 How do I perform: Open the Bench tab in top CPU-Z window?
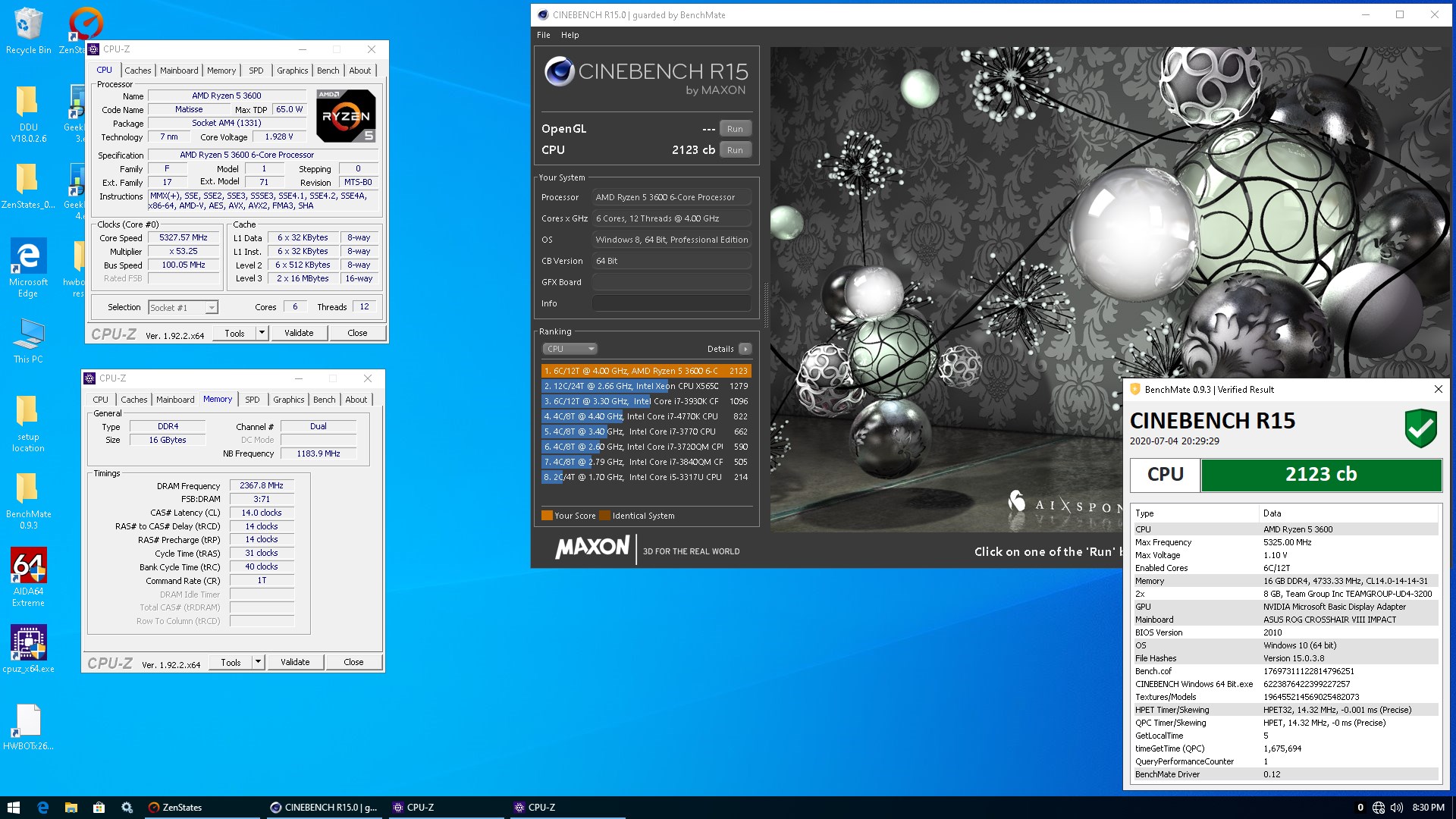tap(328, 71)
